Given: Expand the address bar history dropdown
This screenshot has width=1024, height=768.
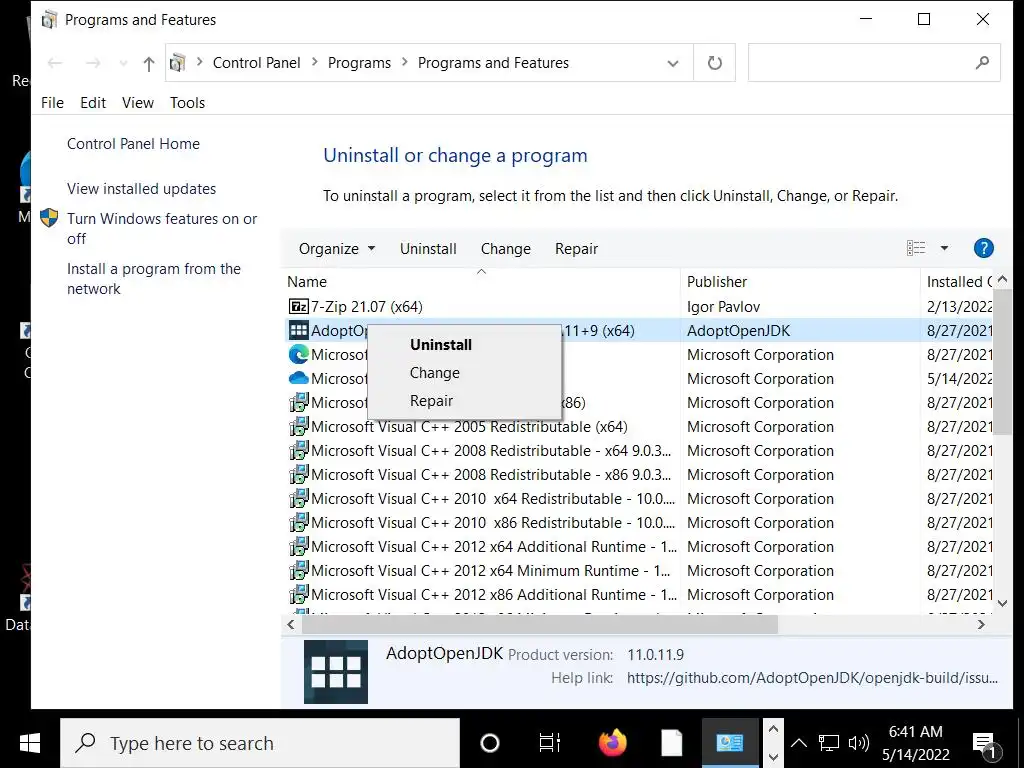Looking at the screenshot, I should pos(673,63).
